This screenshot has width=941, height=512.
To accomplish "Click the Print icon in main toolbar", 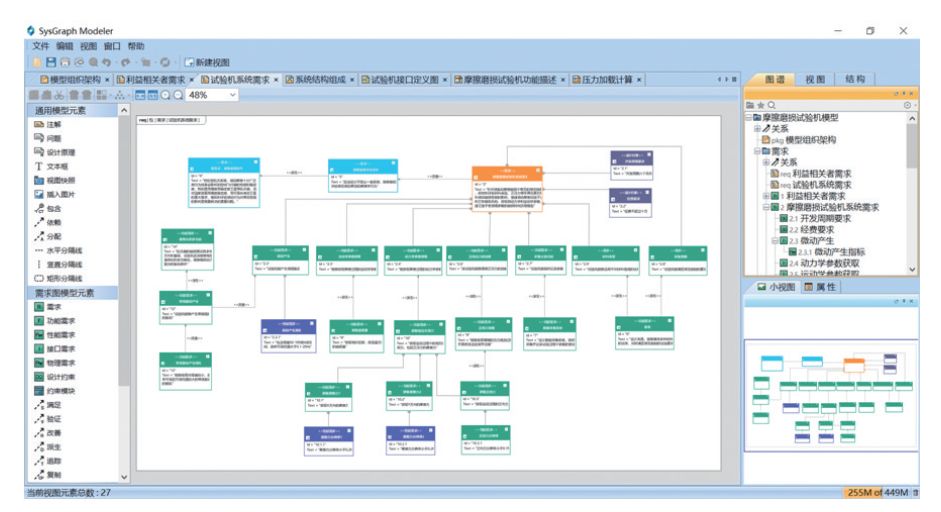I will (x=65, y=62).
